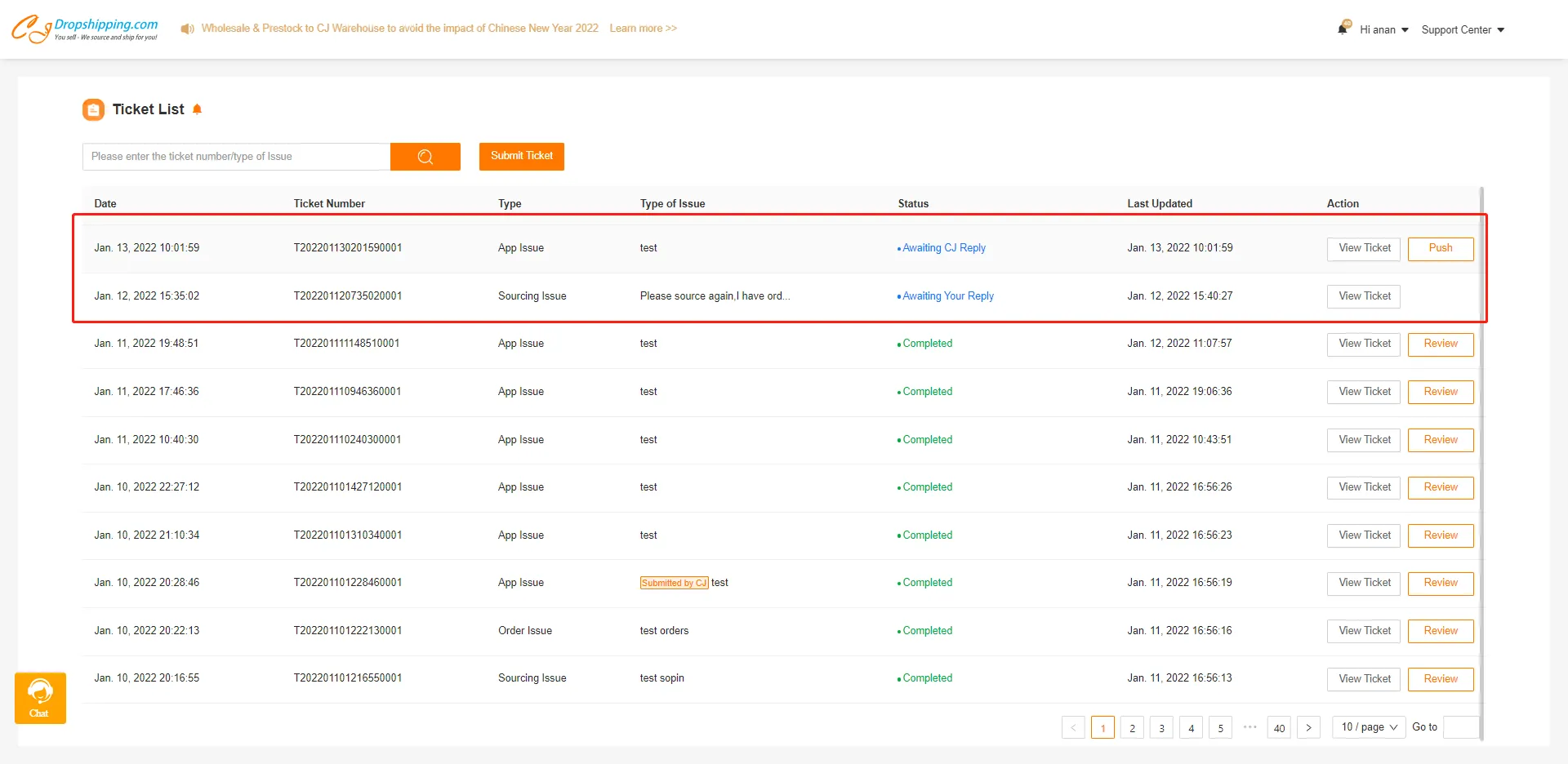This screenshot has width=1568, height=764.
Task: Expand the Hi anan account dropdown
Action: (1383, 29)
